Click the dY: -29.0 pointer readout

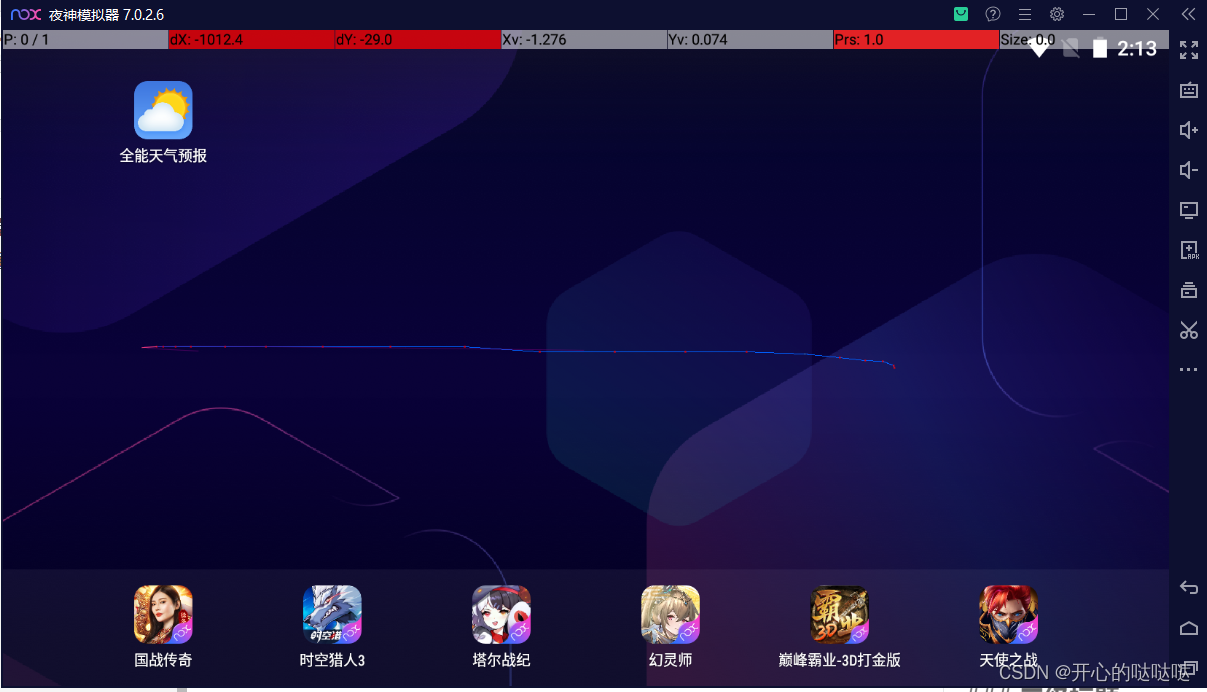coord(417,40)
